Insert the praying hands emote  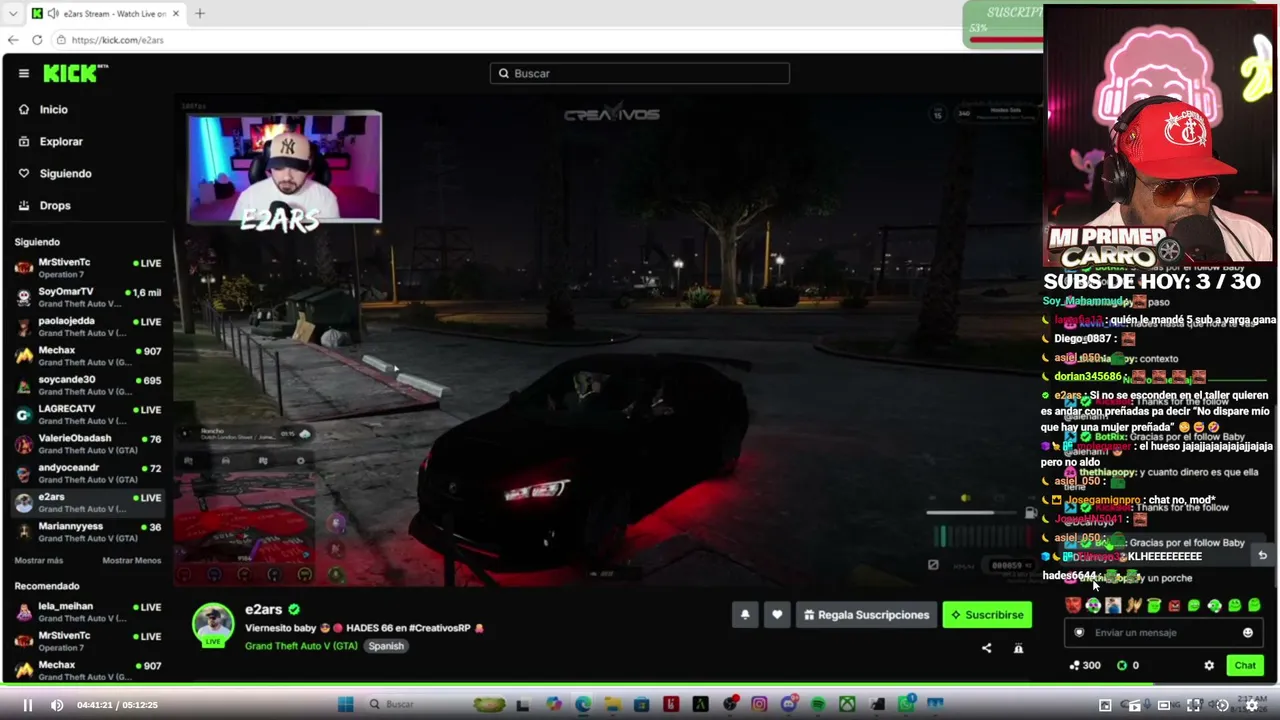[1134, 605]
